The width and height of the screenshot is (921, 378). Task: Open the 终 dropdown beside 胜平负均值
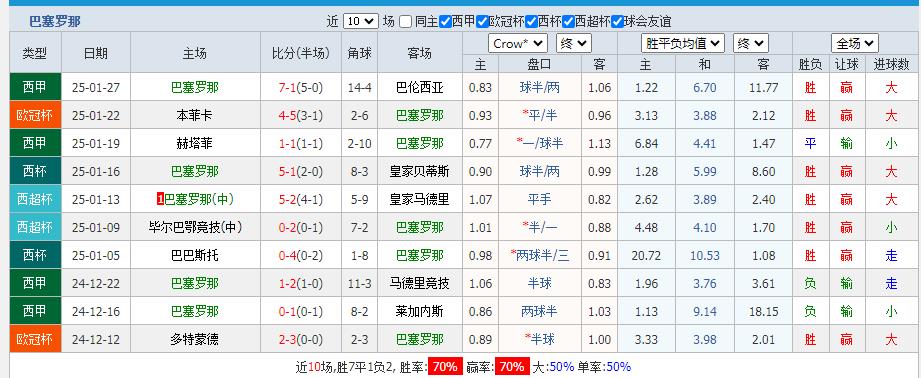[751, 43]
